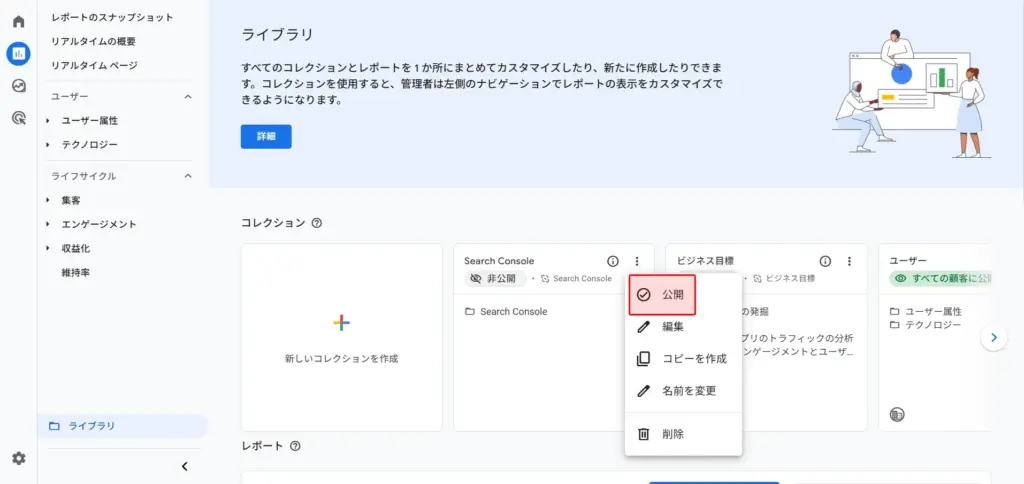The image size is (1024, 484).
Task: Collapse the ライフサイクル section in sidebar
Action: coord(187,176)
